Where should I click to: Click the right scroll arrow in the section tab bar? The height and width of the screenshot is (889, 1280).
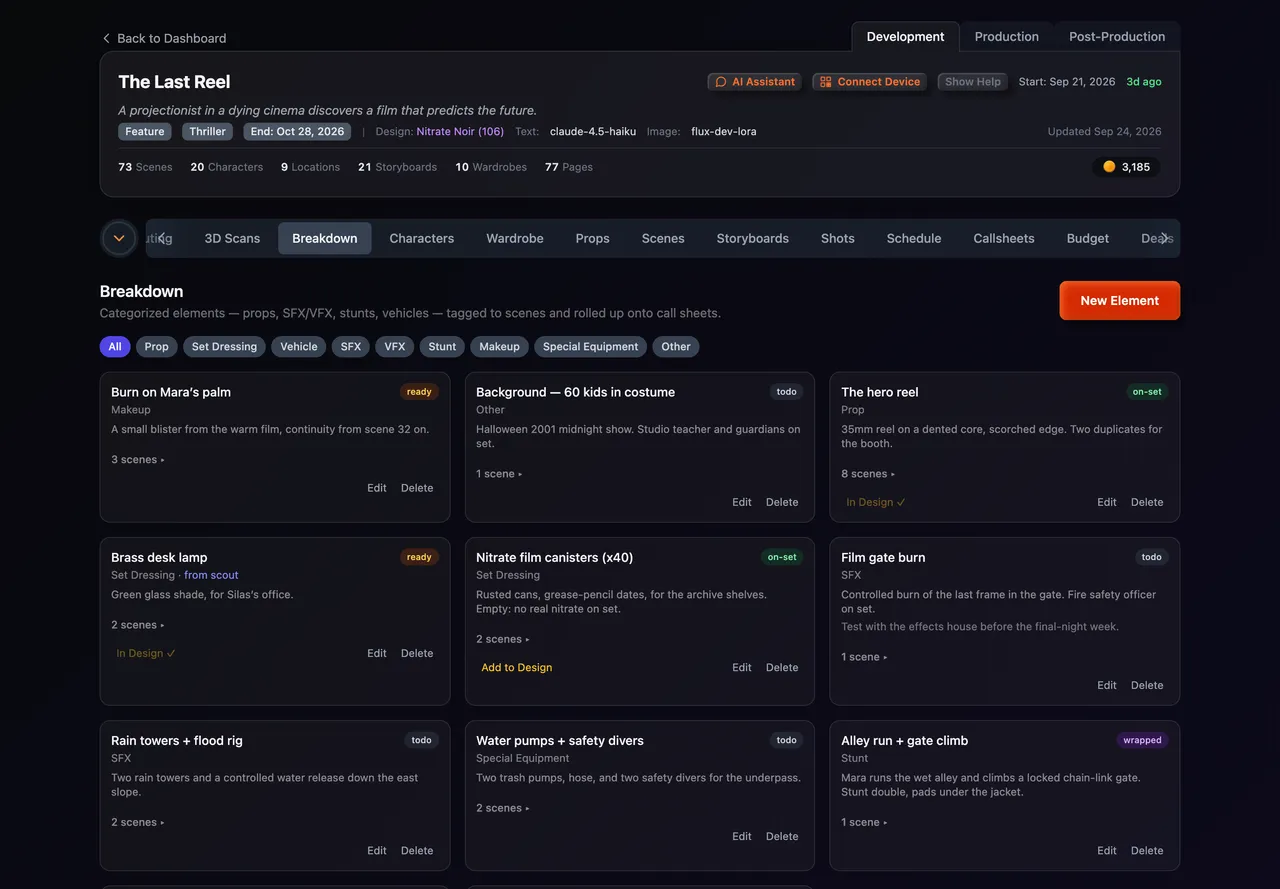coord(1164,238)
